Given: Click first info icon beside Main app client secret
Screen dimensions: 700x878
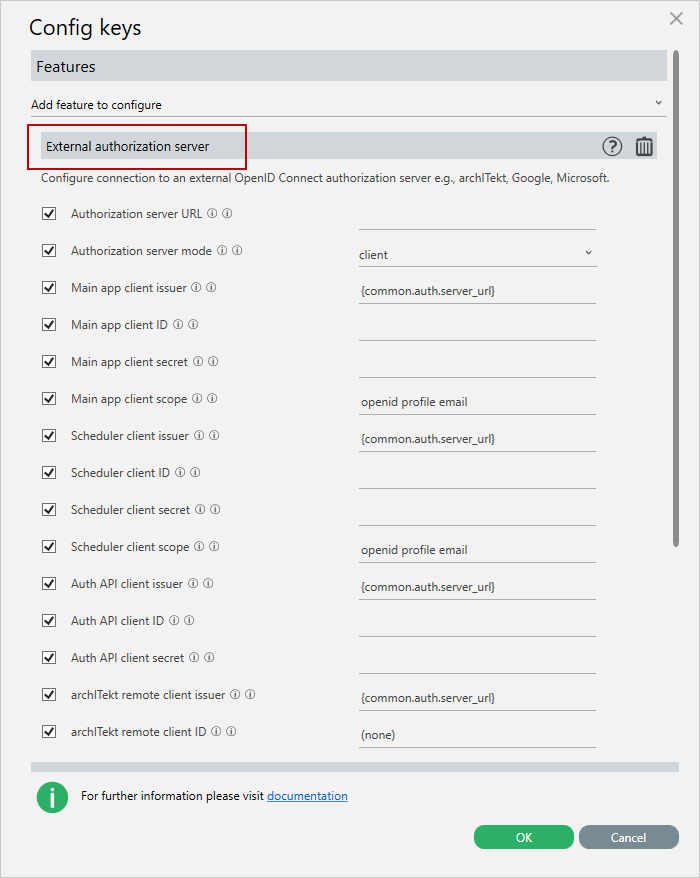Looking at the screenshot, I should [198, 361].
